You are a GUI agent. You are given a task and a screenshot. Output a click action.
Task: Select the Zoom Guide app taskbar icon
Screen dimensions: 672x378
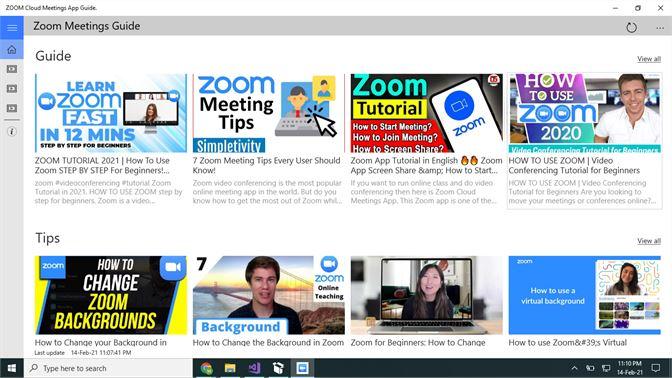point(302,368)
